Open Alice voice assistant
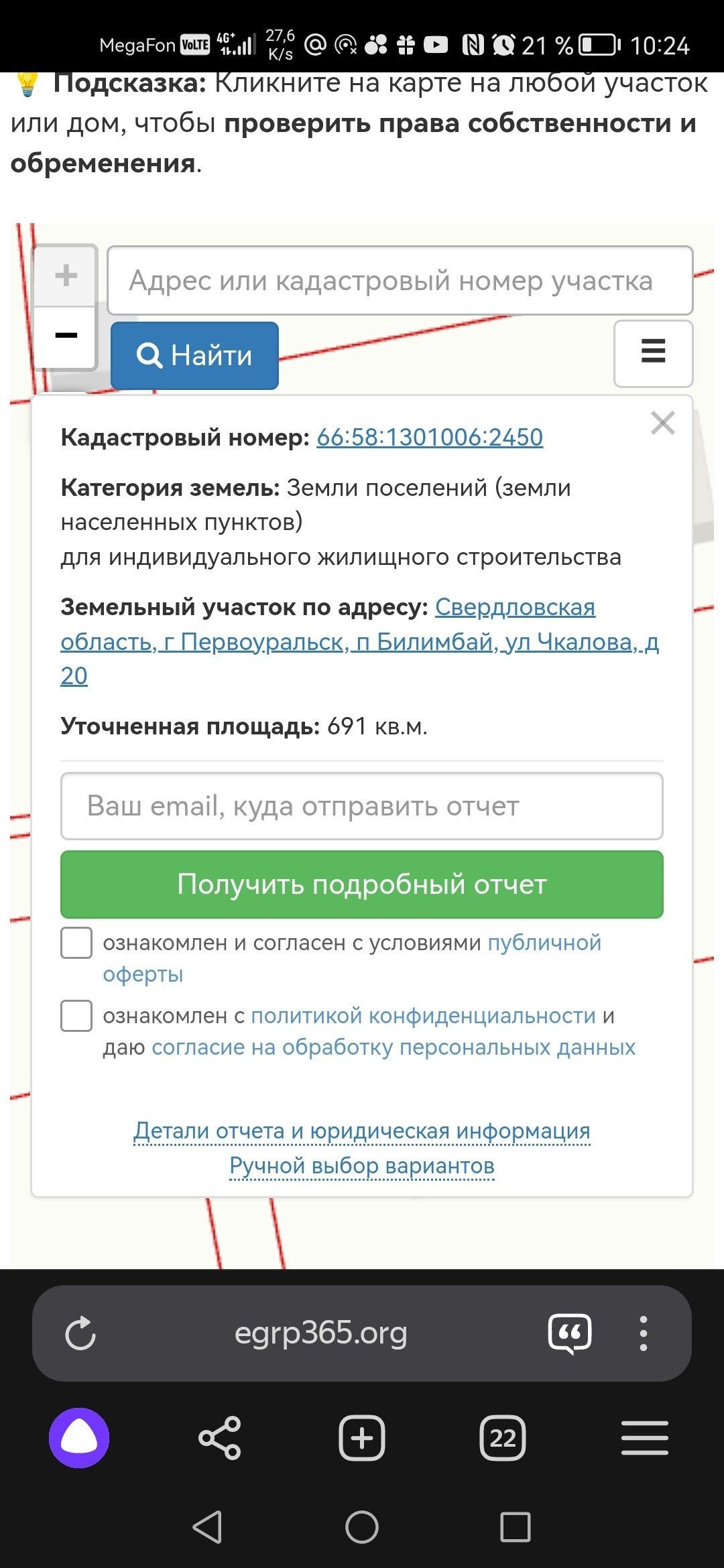The width and height of the screenshot is (724, 1568). [x=79, y=1437]
